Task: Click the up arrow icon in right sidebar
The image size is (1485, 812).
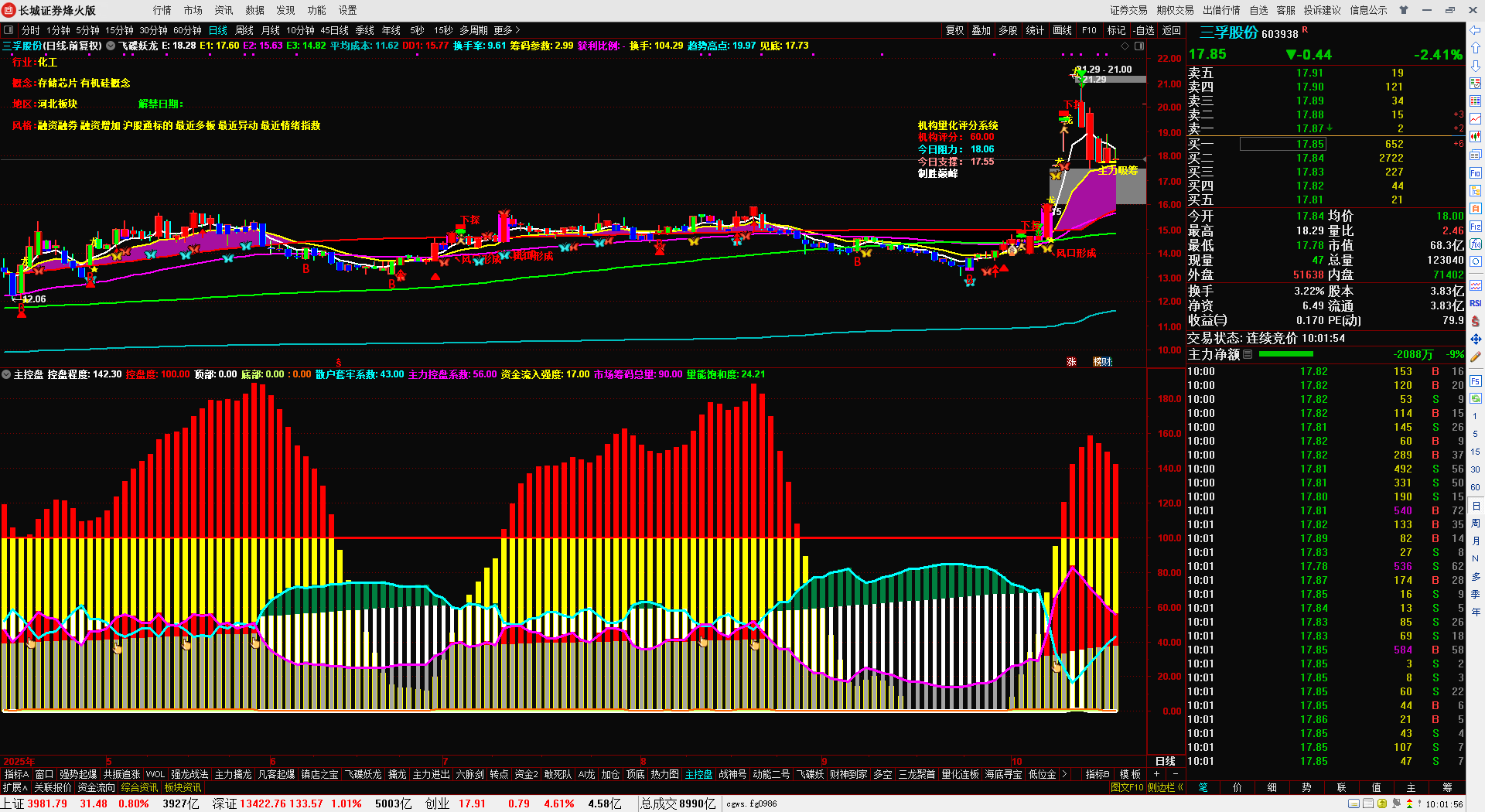Action: click(x=1476, y=48)
